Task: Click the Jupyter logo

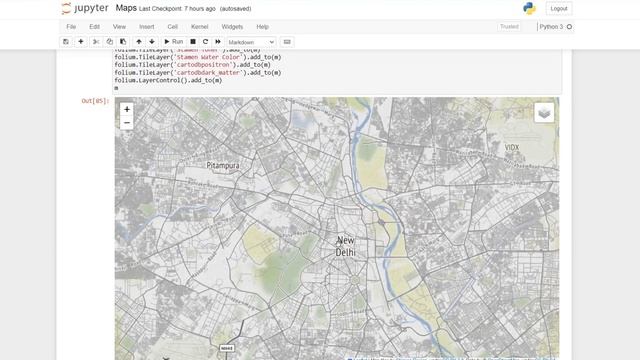Action: pyautogui.click(x=85, y=8)
